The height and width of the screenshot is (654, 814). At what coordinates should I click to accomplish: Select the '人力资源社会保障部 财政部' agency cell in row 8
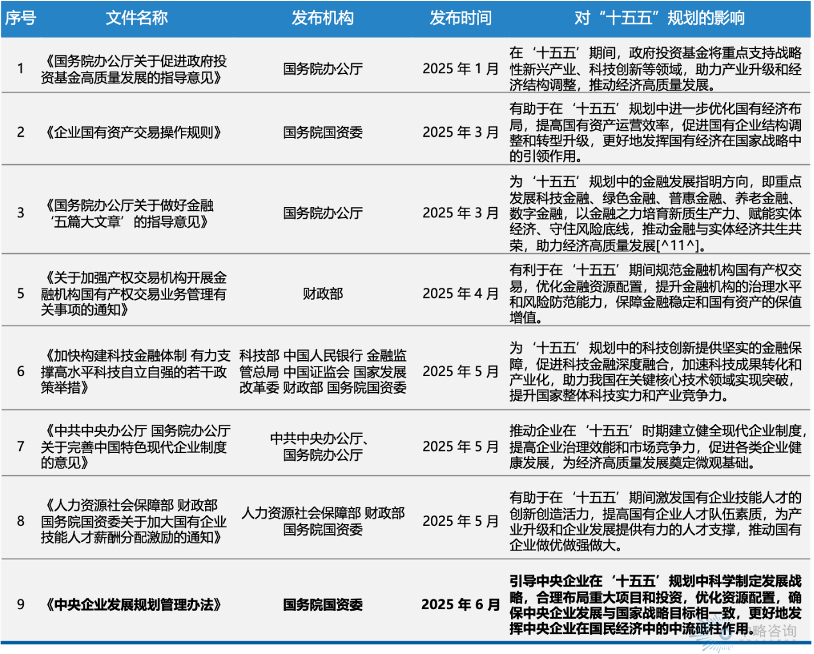pyautogui.click(x=322, y=521)
